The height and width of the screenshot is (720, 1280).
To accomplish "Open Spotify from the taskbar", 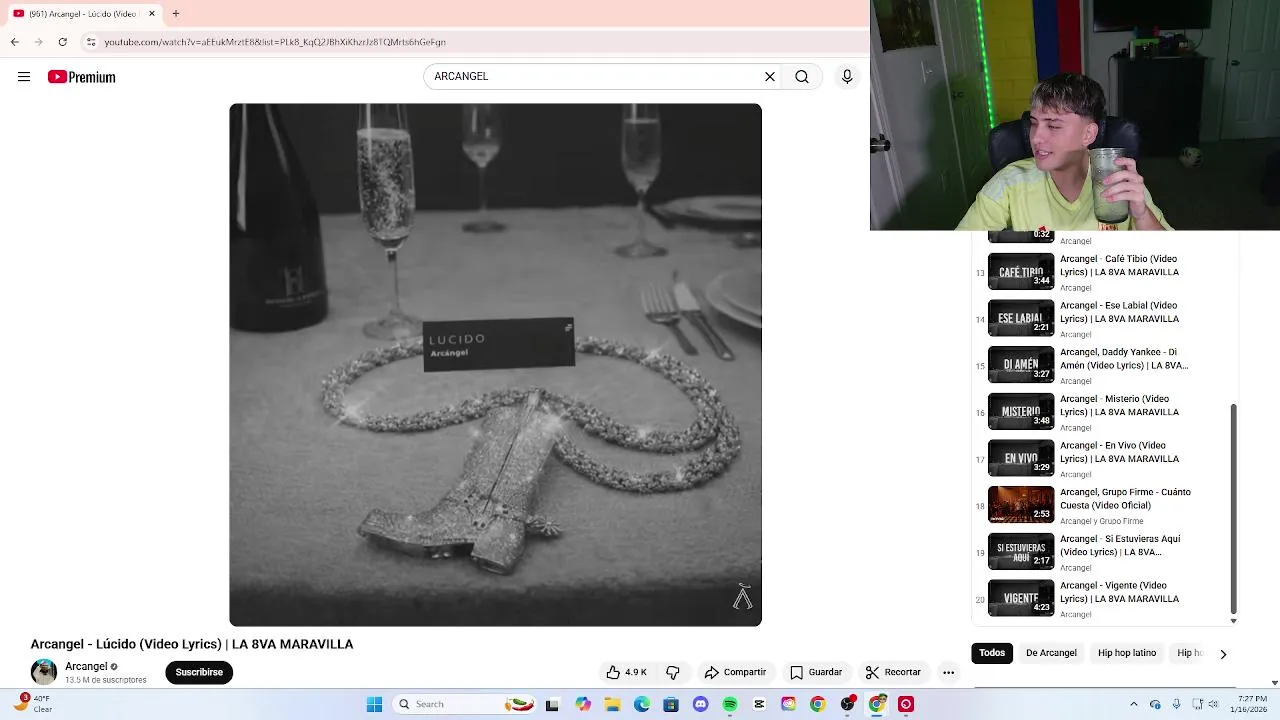I will 730,704.
